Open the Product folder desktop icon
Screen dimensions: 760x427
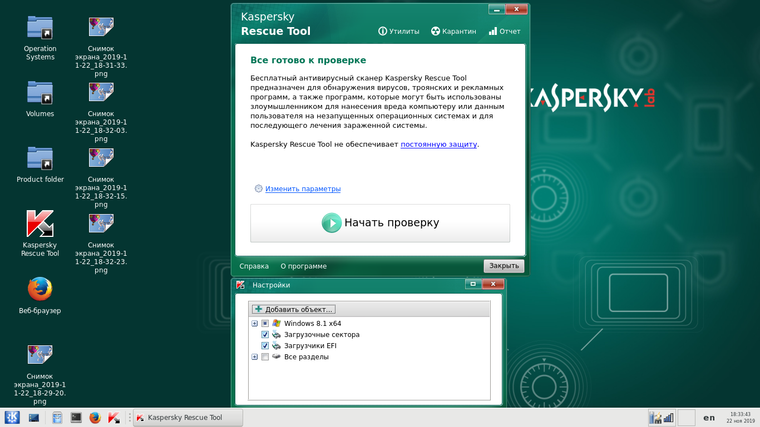[40, 164]
